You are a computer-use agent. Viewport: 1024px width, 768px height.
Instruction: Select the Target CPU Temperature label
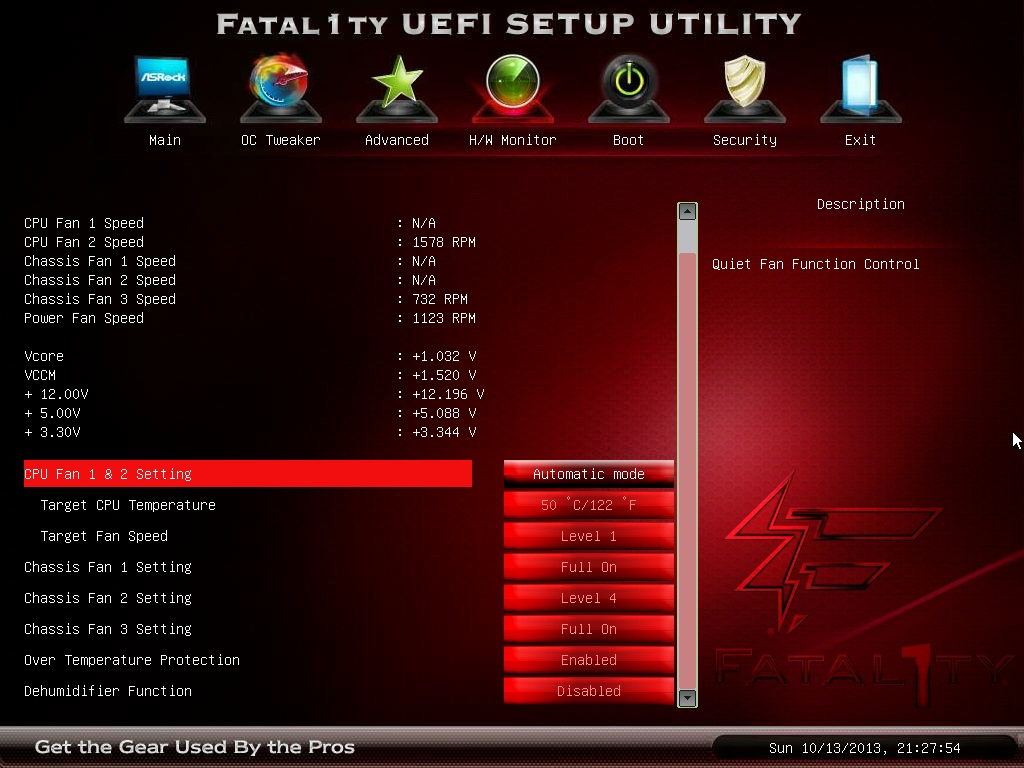[128, 505]
